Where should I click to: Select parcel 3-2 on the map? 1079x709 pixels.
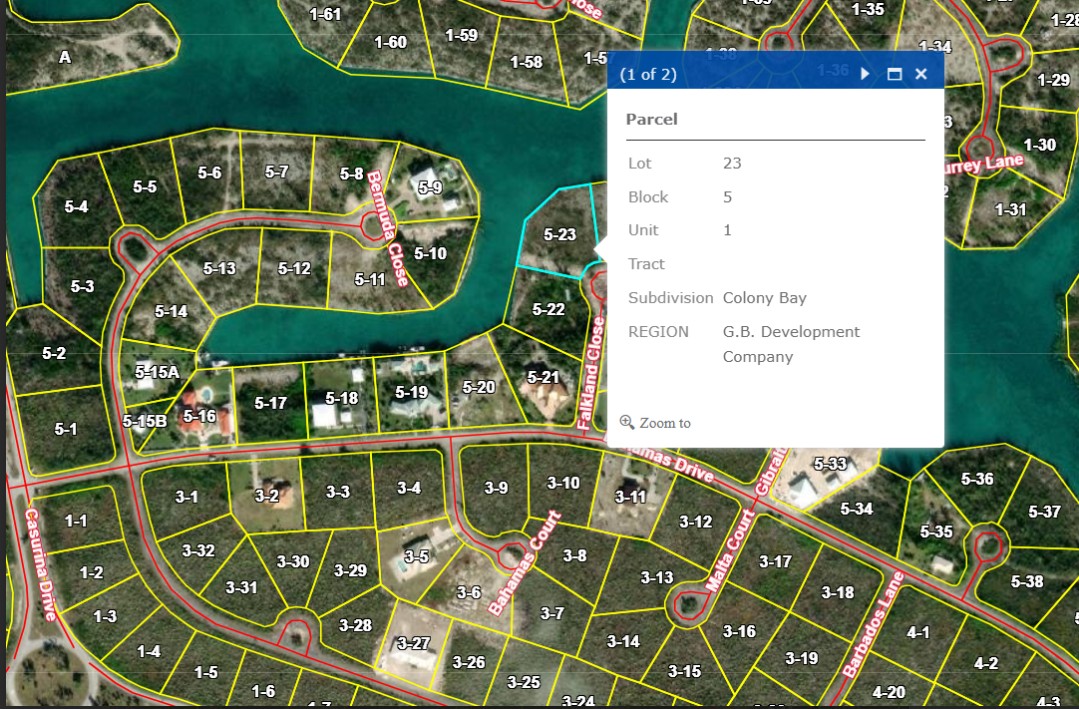tap(266, 495)
